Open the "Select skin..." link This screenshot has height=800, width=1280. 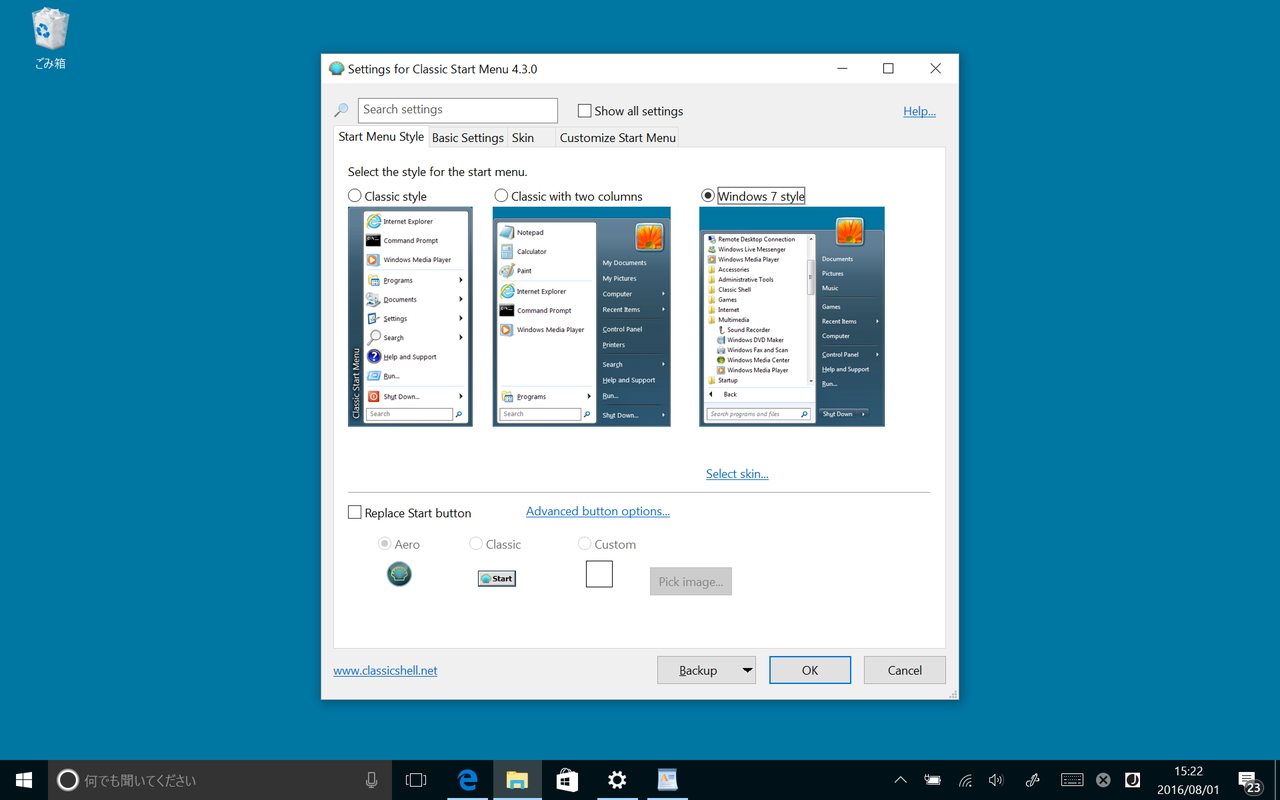[x=737, y=473]
